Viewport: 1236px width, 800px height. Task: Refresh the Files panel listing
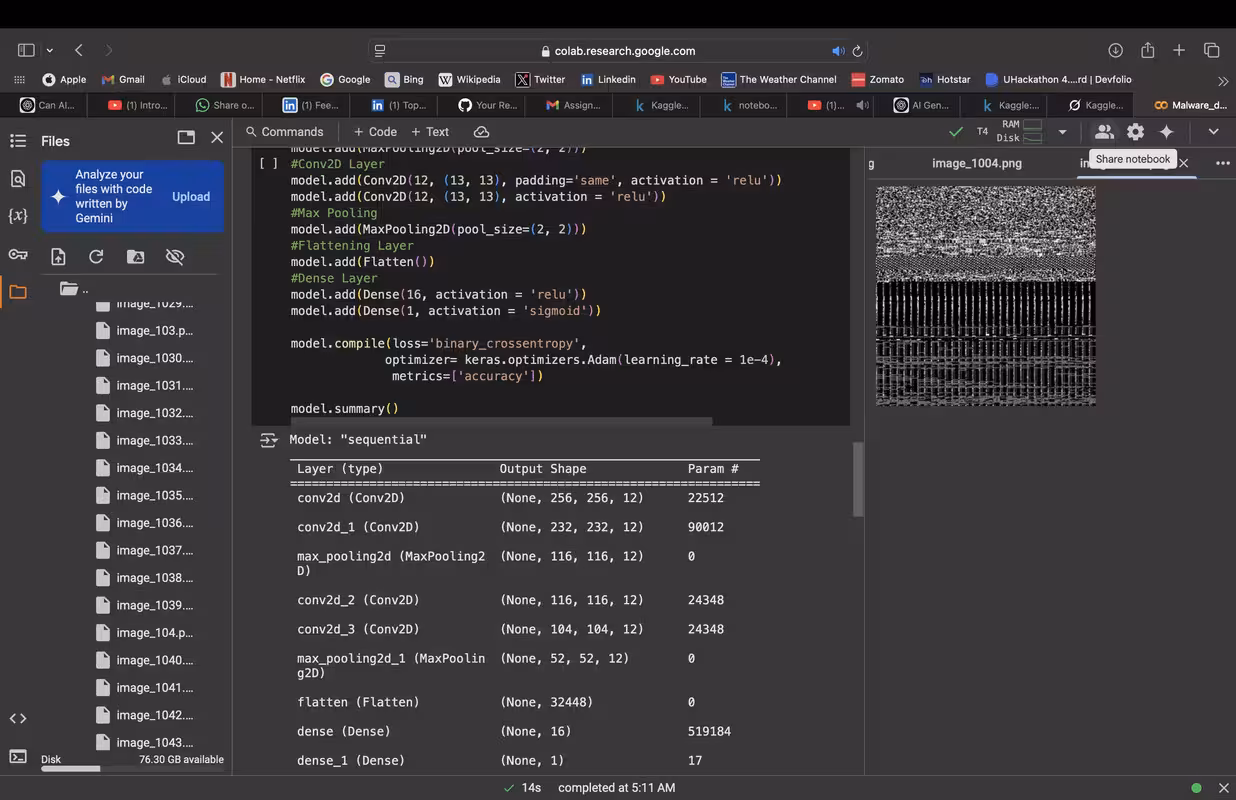(x=96, y=257)
